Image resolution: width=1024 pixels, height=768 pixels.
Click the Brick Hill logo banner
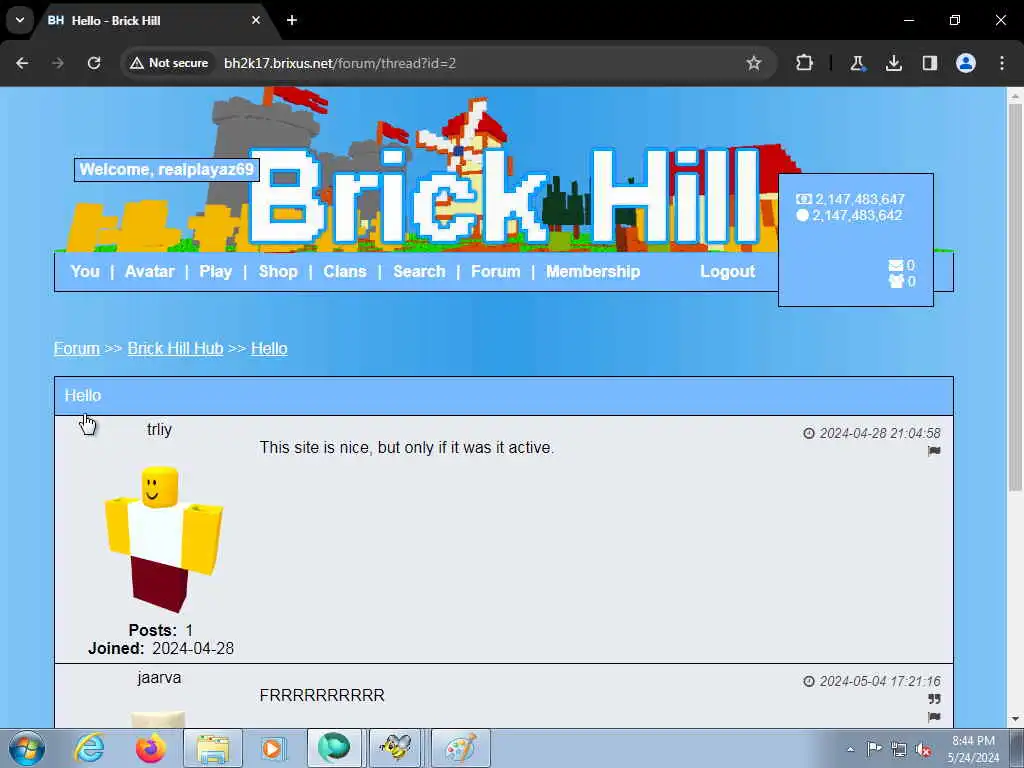point(503,196)
